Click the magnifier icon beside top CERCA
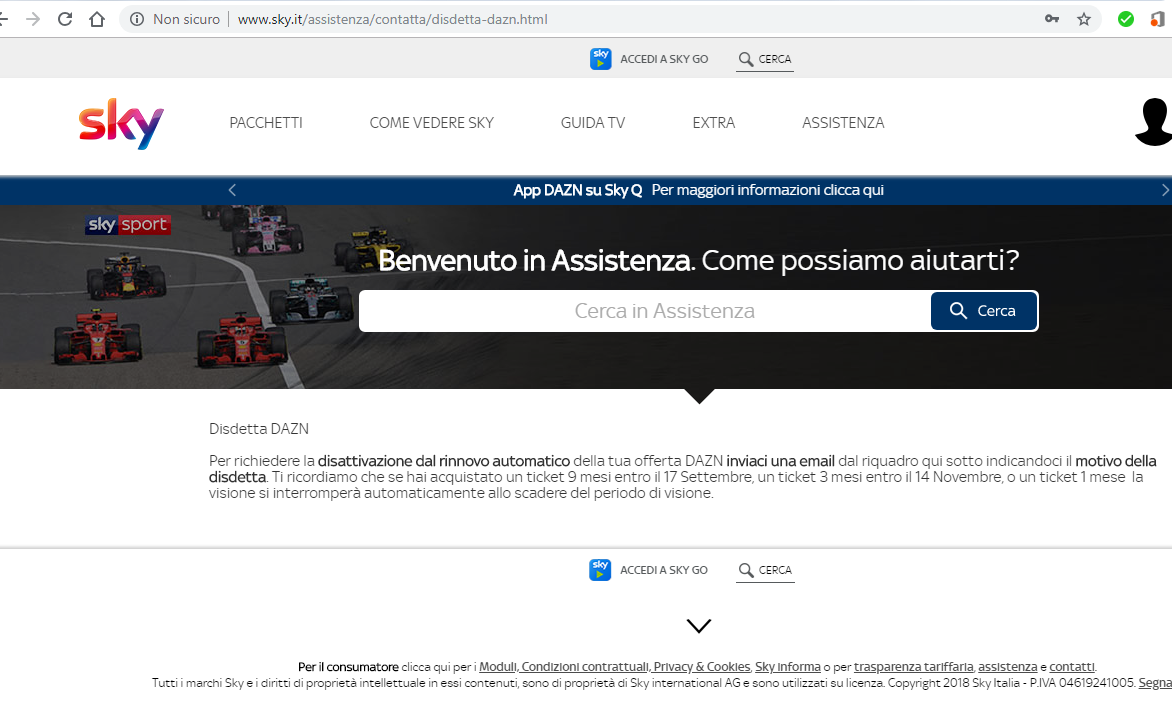Screen dimensions: 1172x720 pos(746,58)
